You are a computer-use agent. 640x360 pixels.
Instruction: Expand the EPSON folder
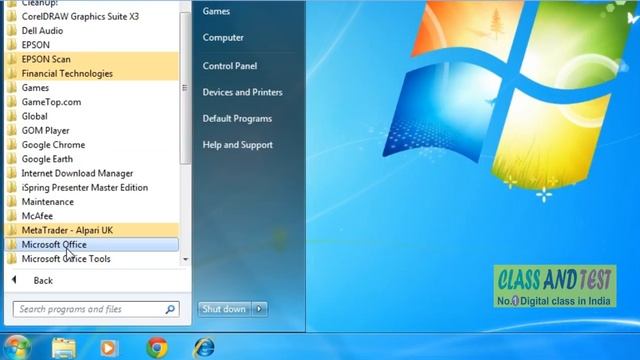(x=92, y=45)
